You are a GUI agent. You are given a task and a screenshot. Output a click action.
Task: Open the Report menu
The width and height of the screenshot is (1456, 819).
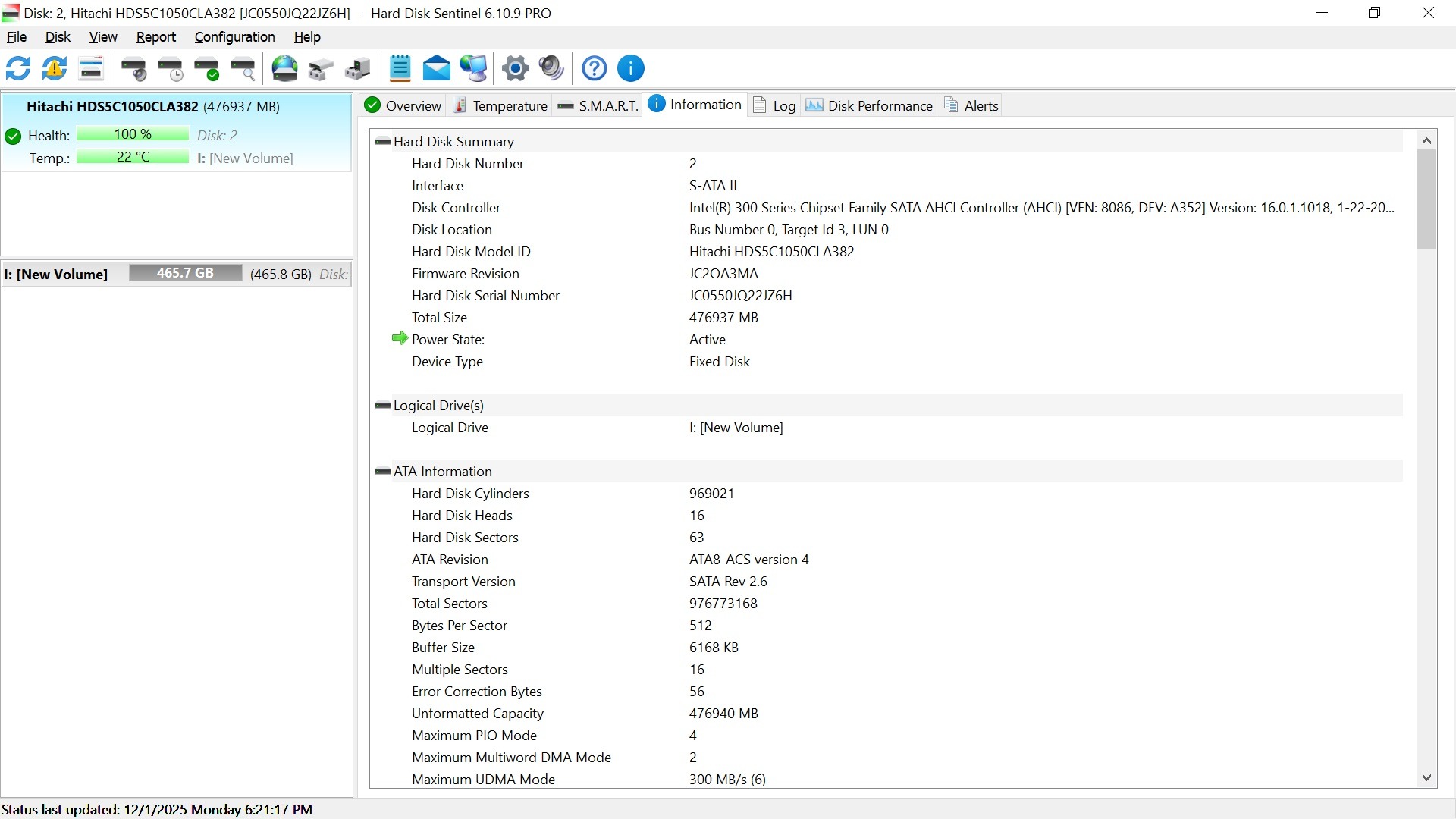(155, 37)
